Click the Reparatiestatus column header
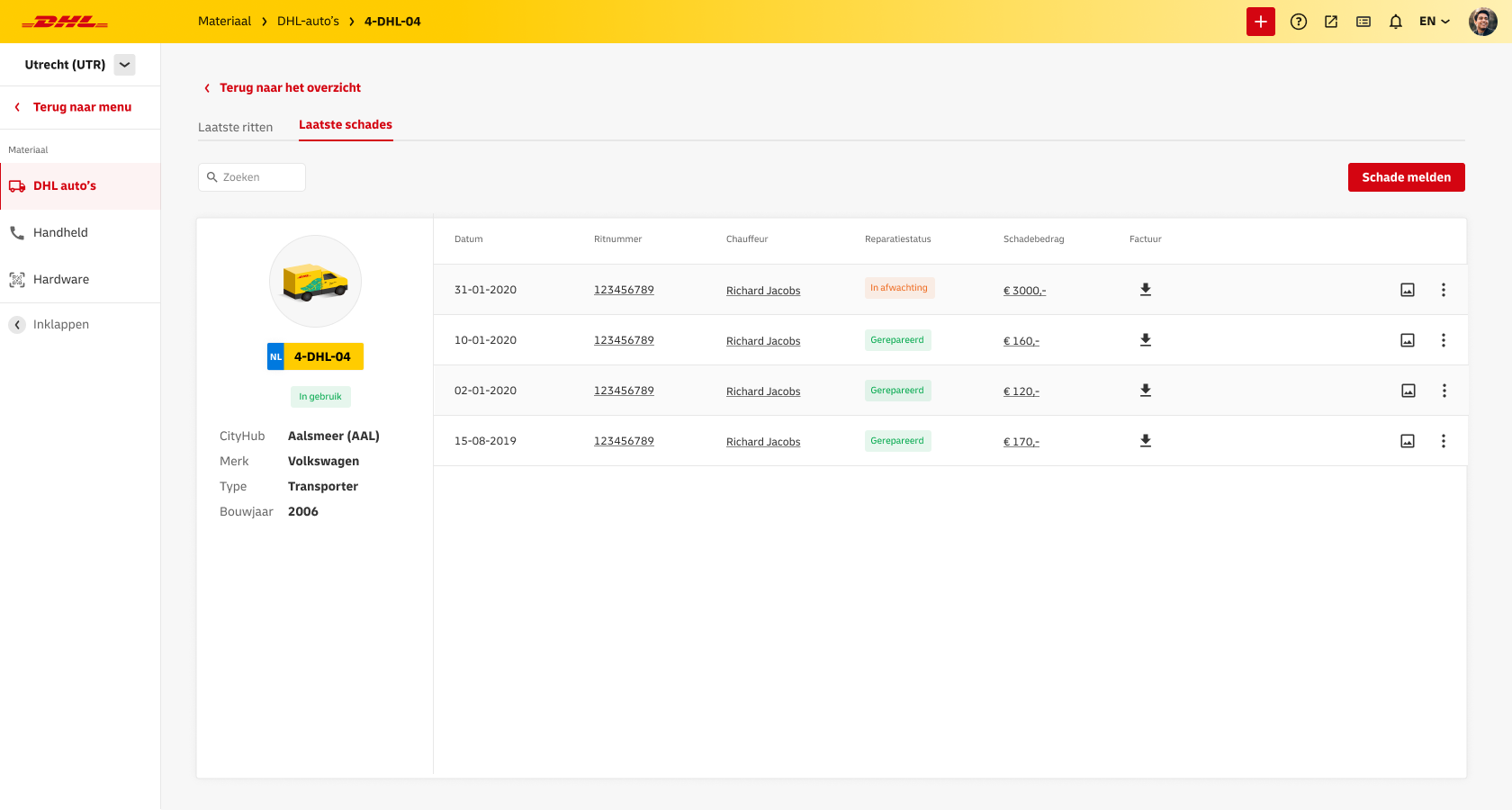Image resolution: width=1512 pixels, height=810 pixels. click(898, 239)
